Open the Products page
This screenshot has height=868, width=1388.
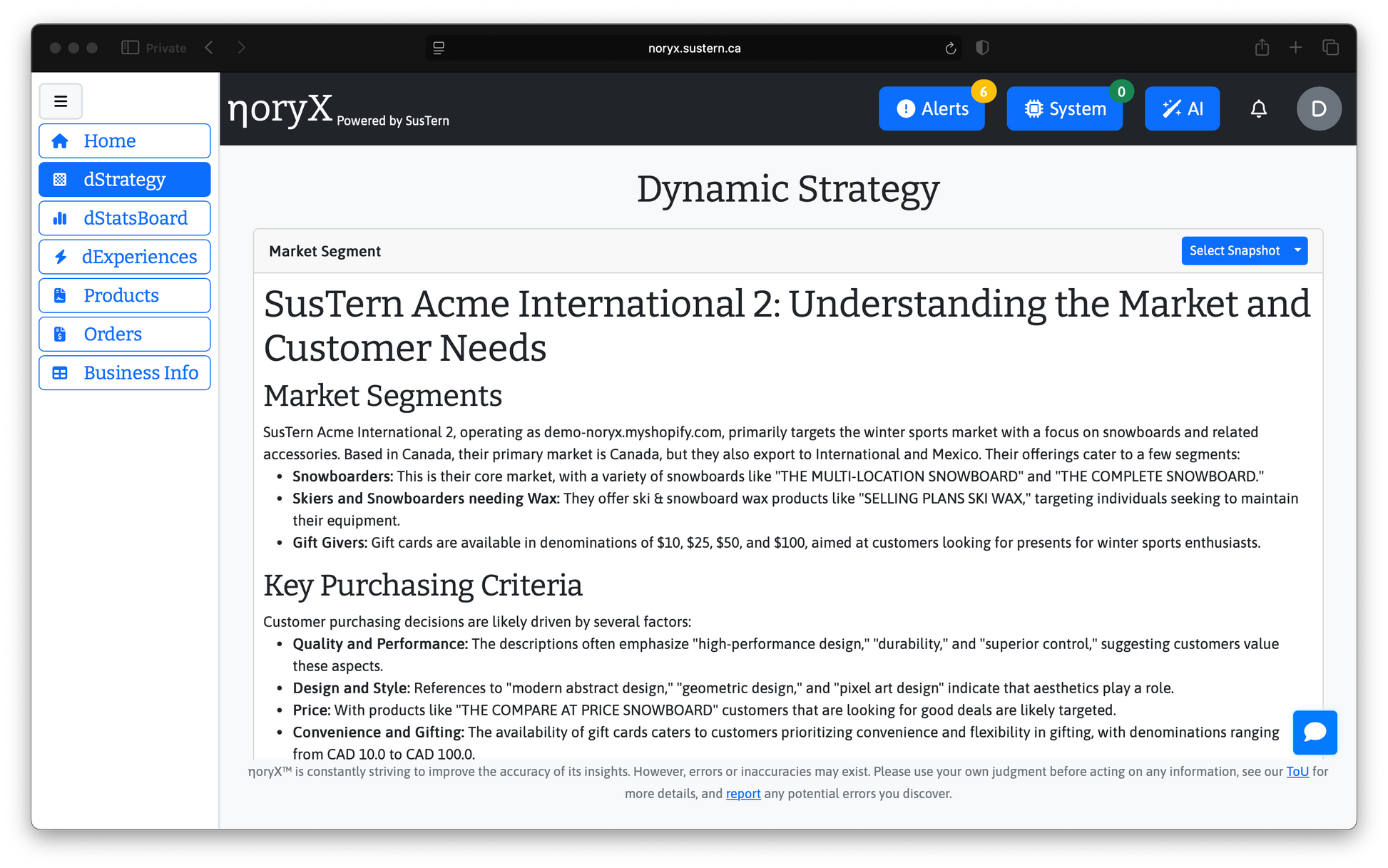pyautogui.click(x=125, y=295)
